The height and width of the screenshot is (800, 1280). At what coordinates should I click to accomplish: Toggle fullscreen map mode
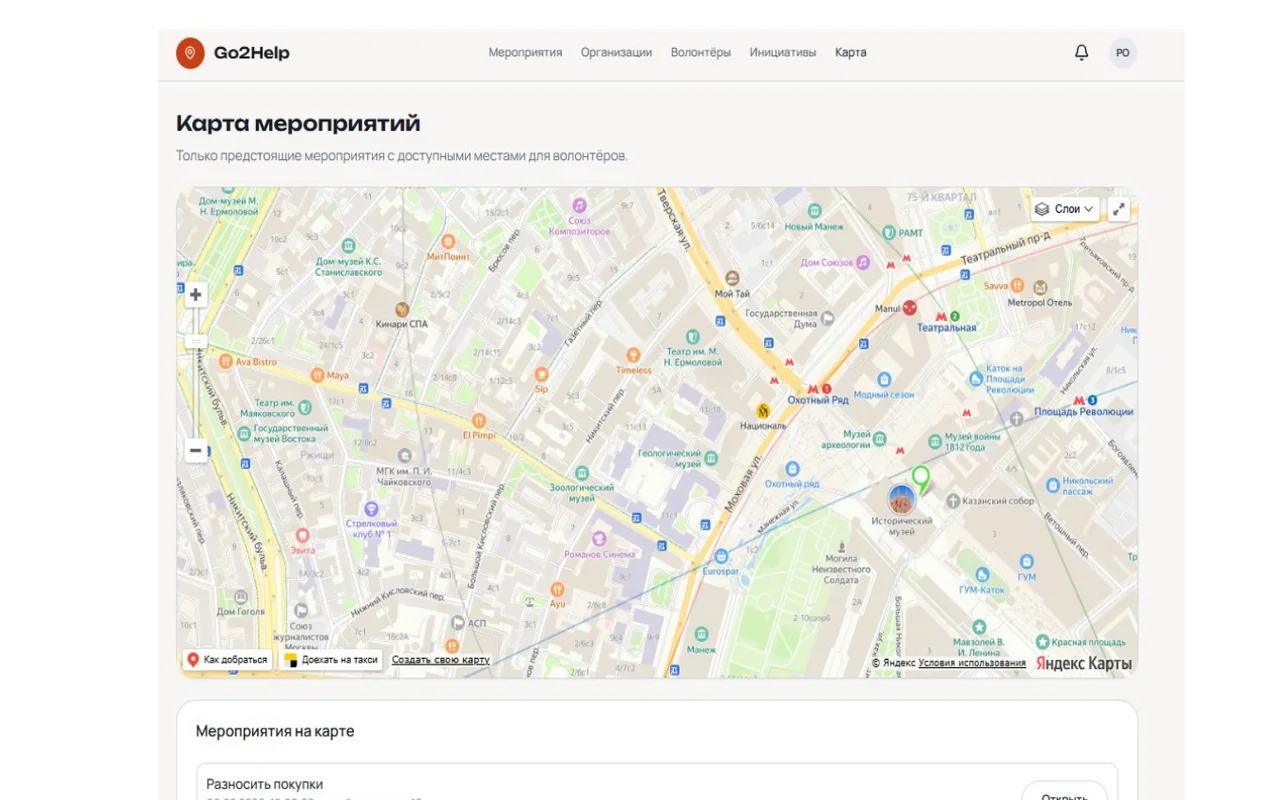tap(1119, 209)
